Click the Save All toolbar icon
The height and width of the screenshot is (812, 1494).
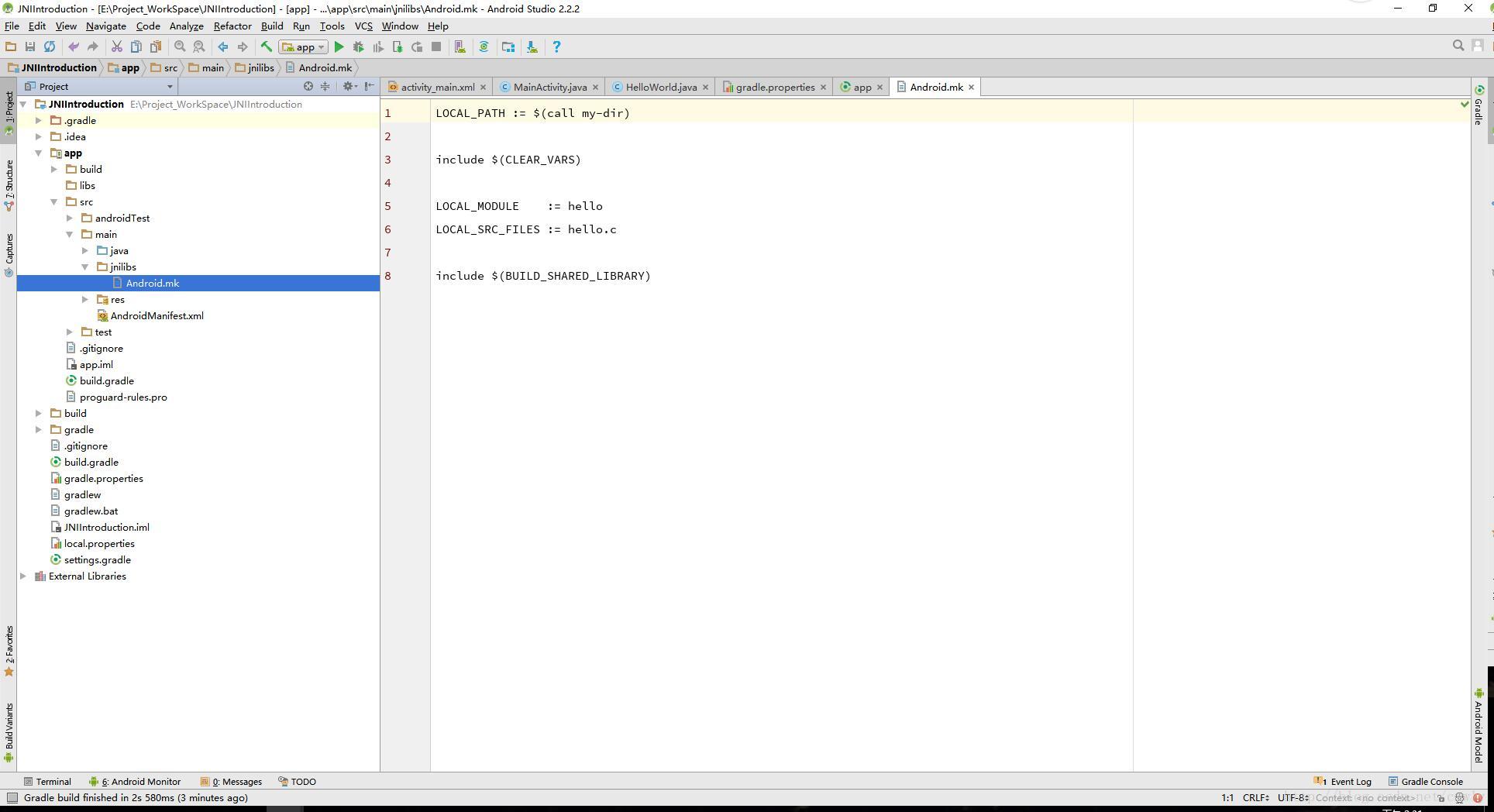coord(30,46)
